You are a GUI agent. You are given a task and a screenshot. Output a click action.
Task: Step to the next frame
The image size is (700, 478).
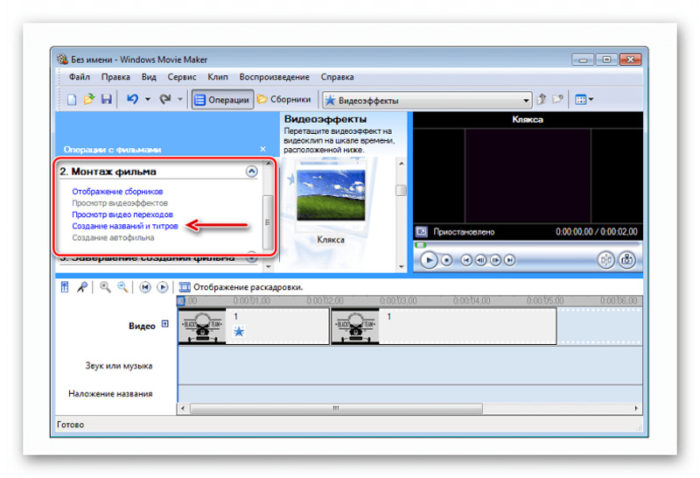pos(495,260)
